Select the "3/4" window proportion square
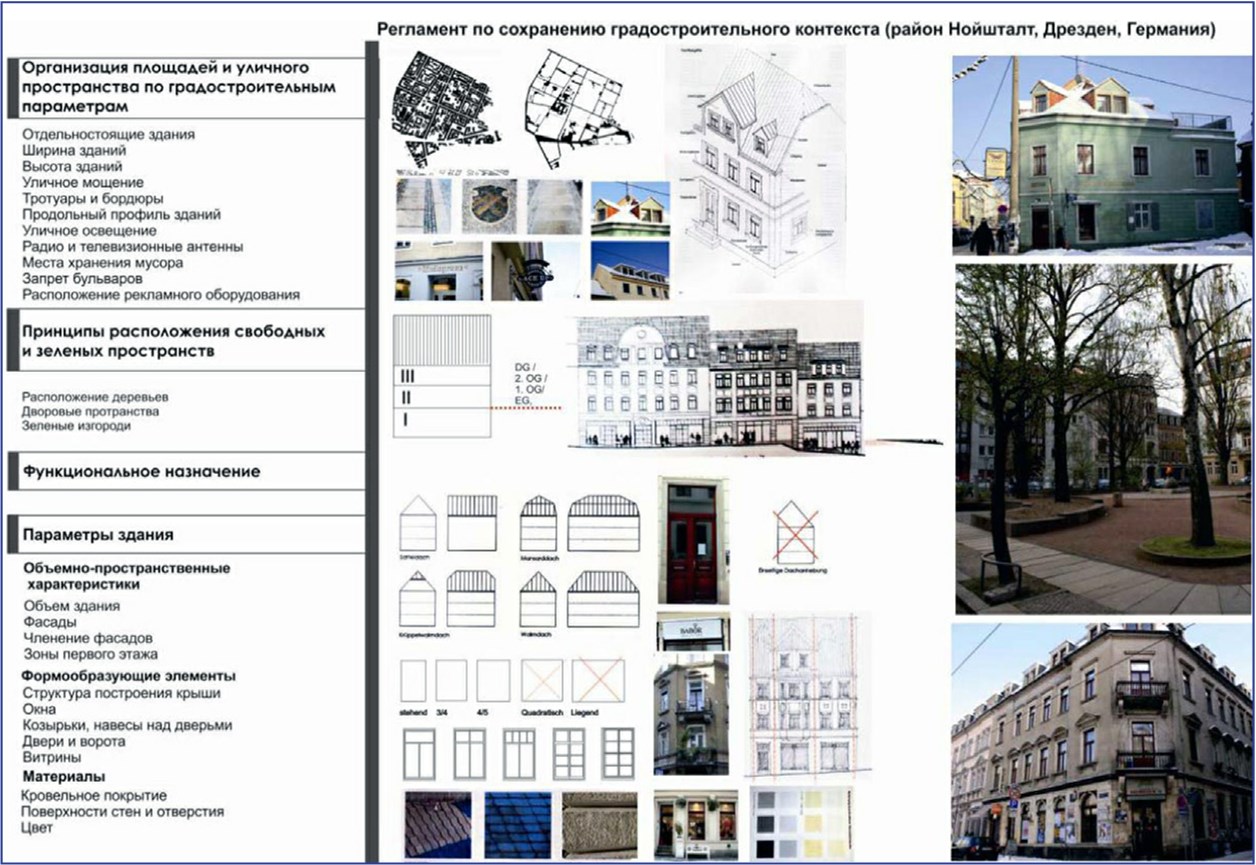The width and height of the screenshot is (1256, 865). tap(451, 680)
